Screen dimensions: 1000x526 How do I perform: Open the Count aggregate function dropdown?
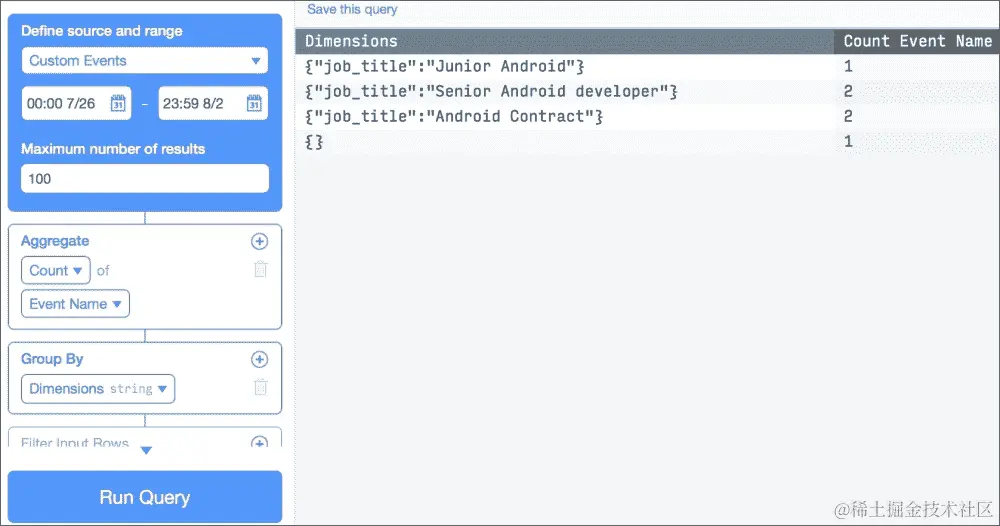(x=56, y=270)
